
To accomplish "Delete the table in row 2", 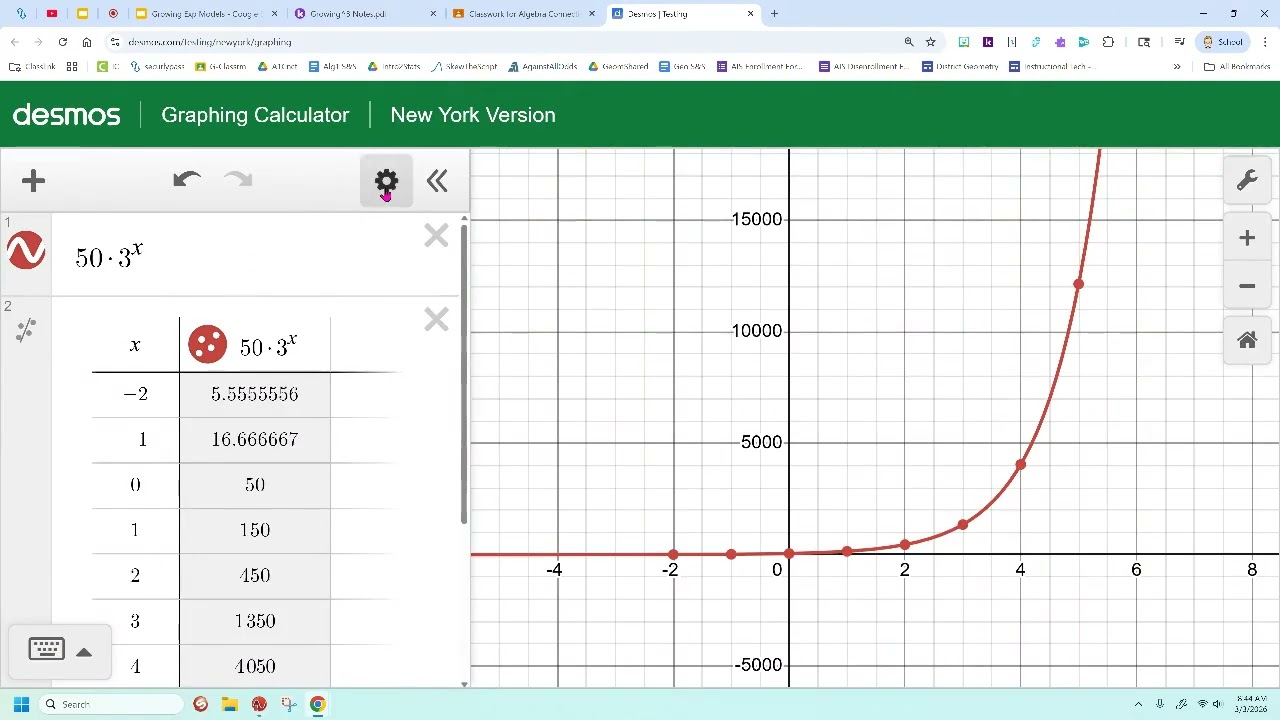I will [436, 320].
